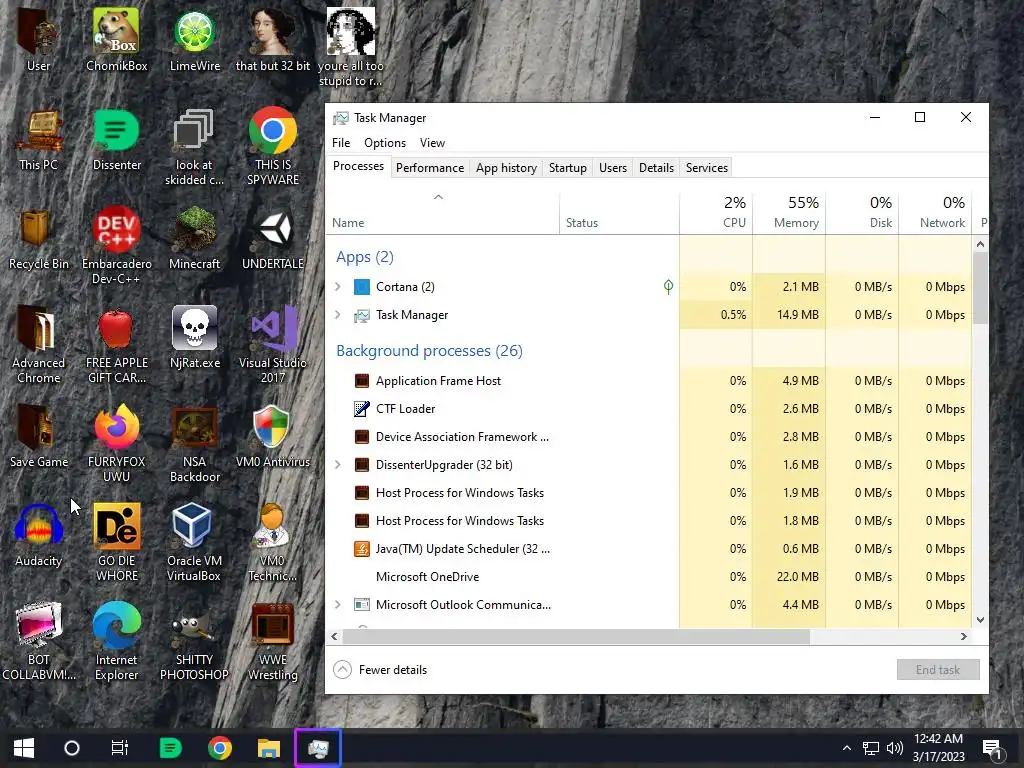Sort by the Disk column header
Image resolution: width=1024 pixels, height=768 pixels.
(862, 214)
